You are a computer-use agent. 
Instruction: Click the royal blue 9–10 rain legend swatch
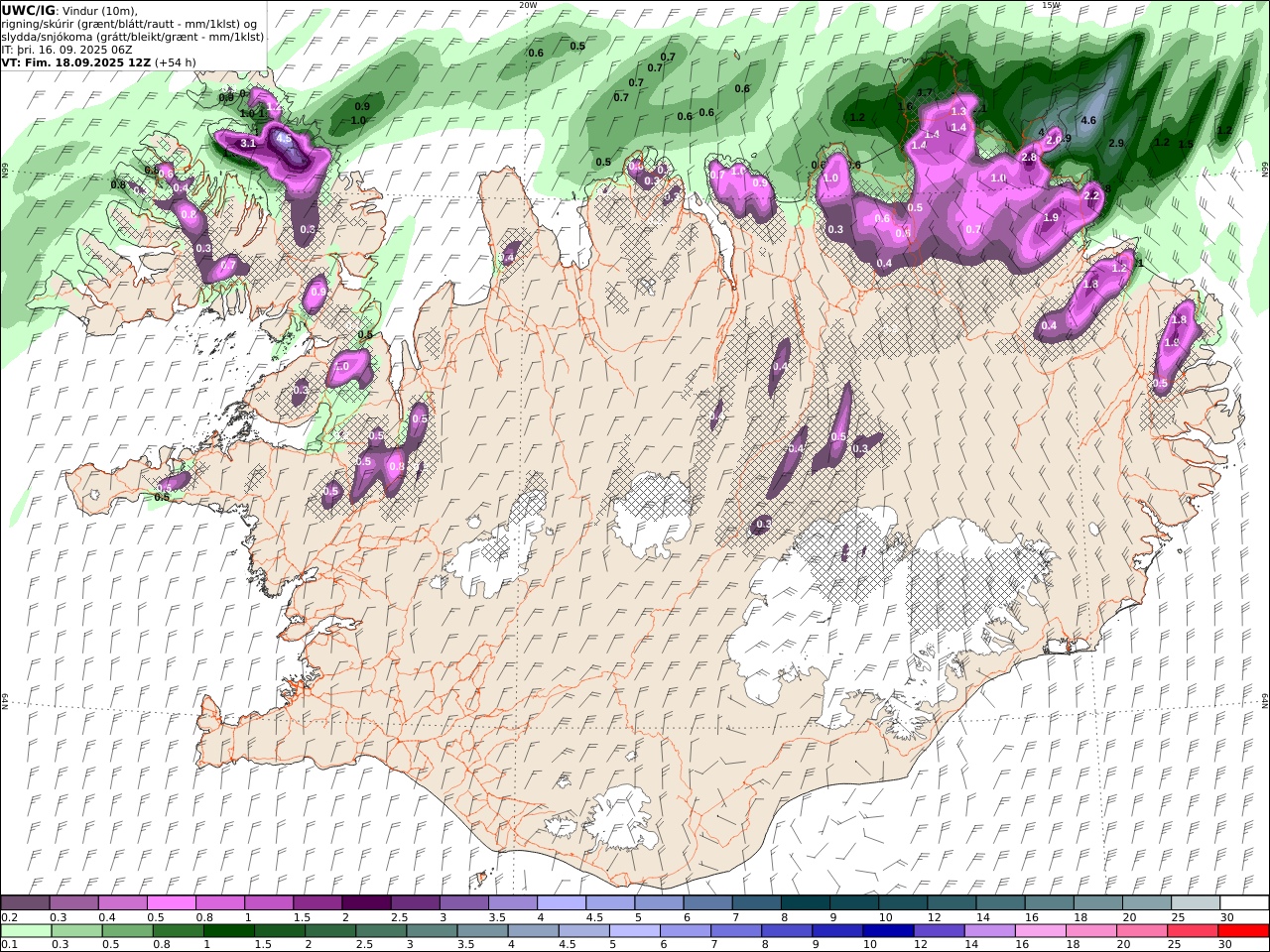836,931
